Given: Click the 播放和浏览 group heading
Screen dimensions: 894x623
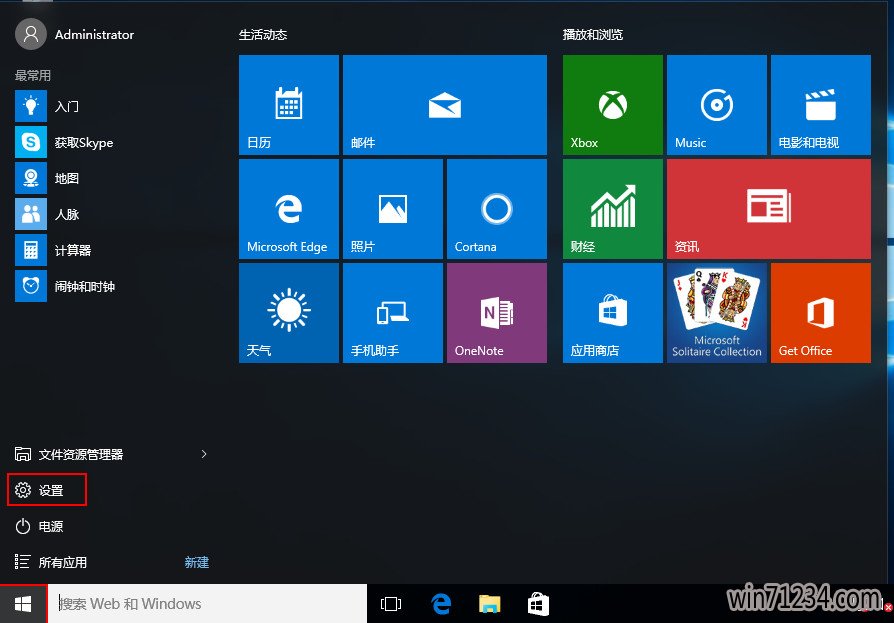Looking at the screenshot, I should 593,35.
